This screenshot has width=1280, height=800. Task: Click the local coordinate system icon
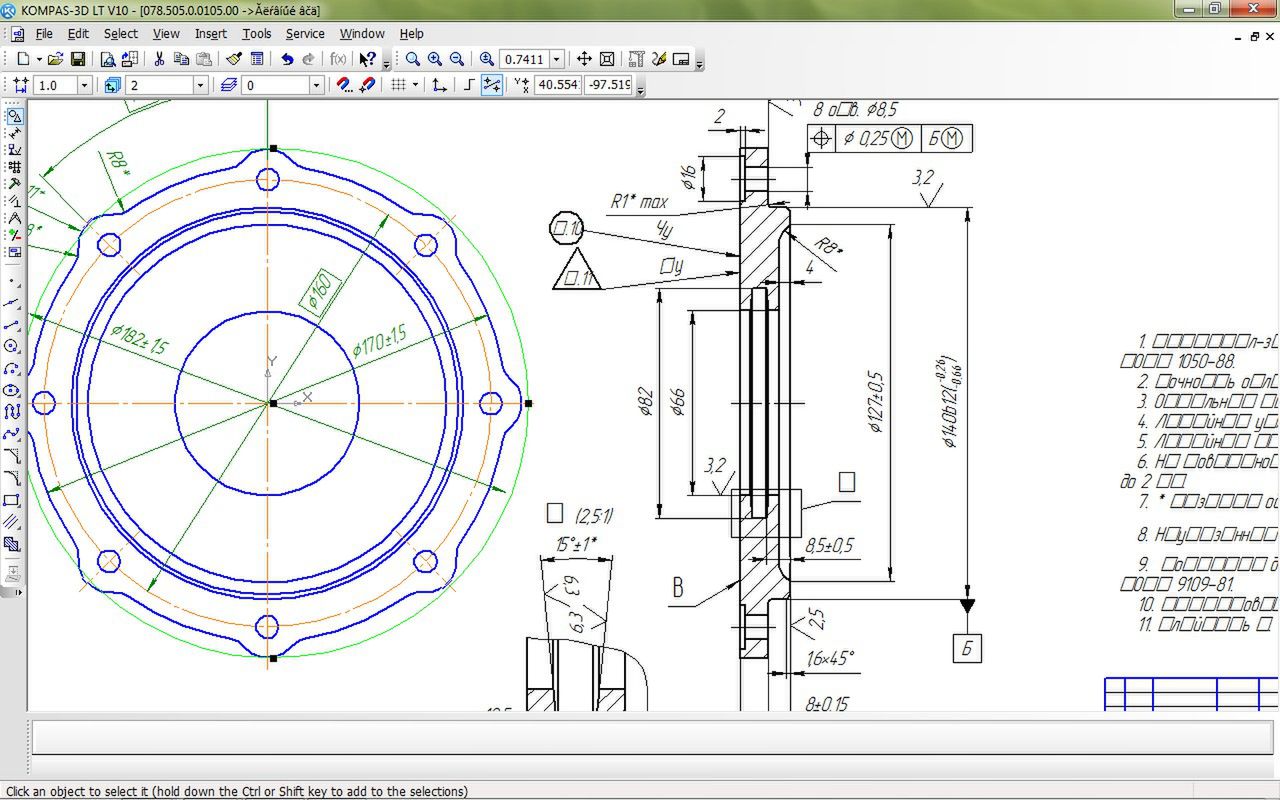click(x=439, y=85)
